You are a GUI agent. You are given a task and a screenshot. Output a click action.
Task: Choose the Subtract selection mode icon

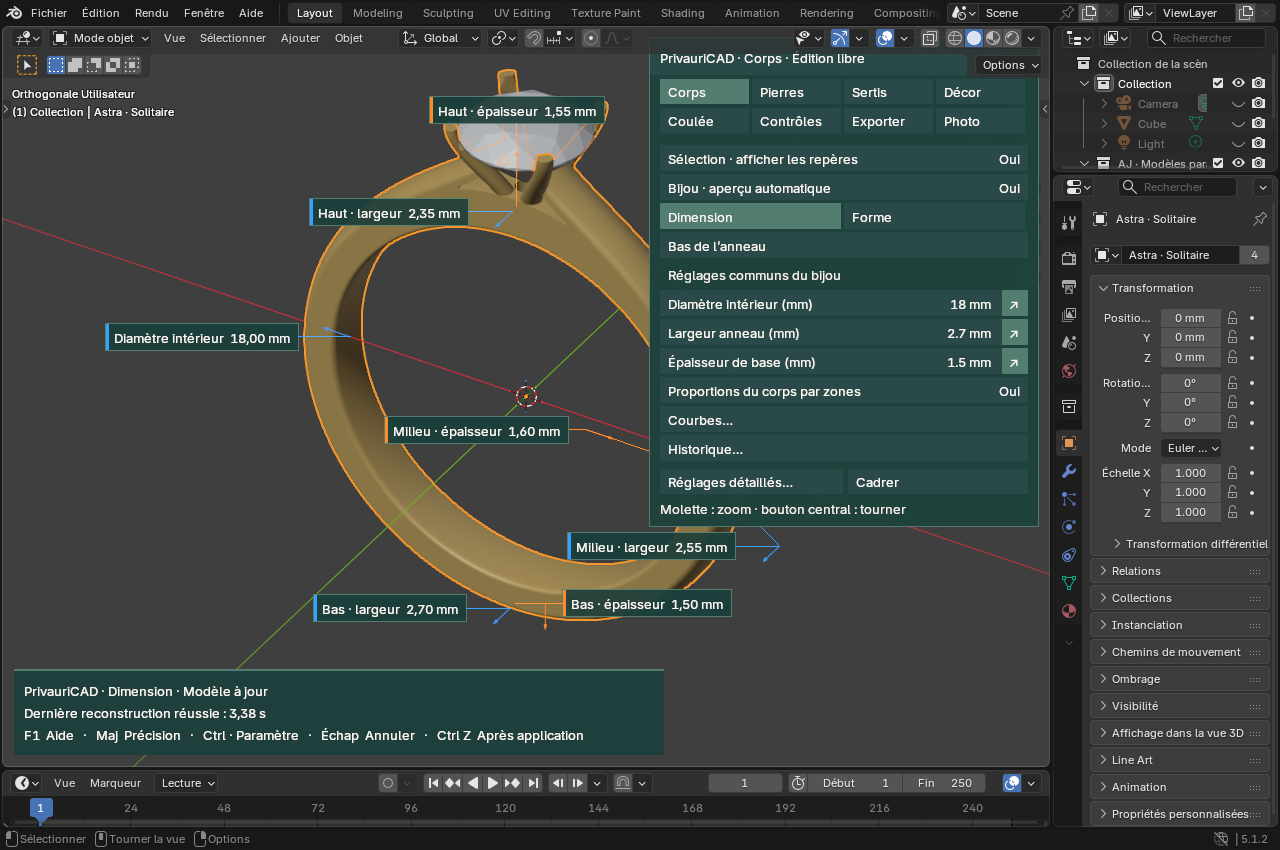[93, 65]
